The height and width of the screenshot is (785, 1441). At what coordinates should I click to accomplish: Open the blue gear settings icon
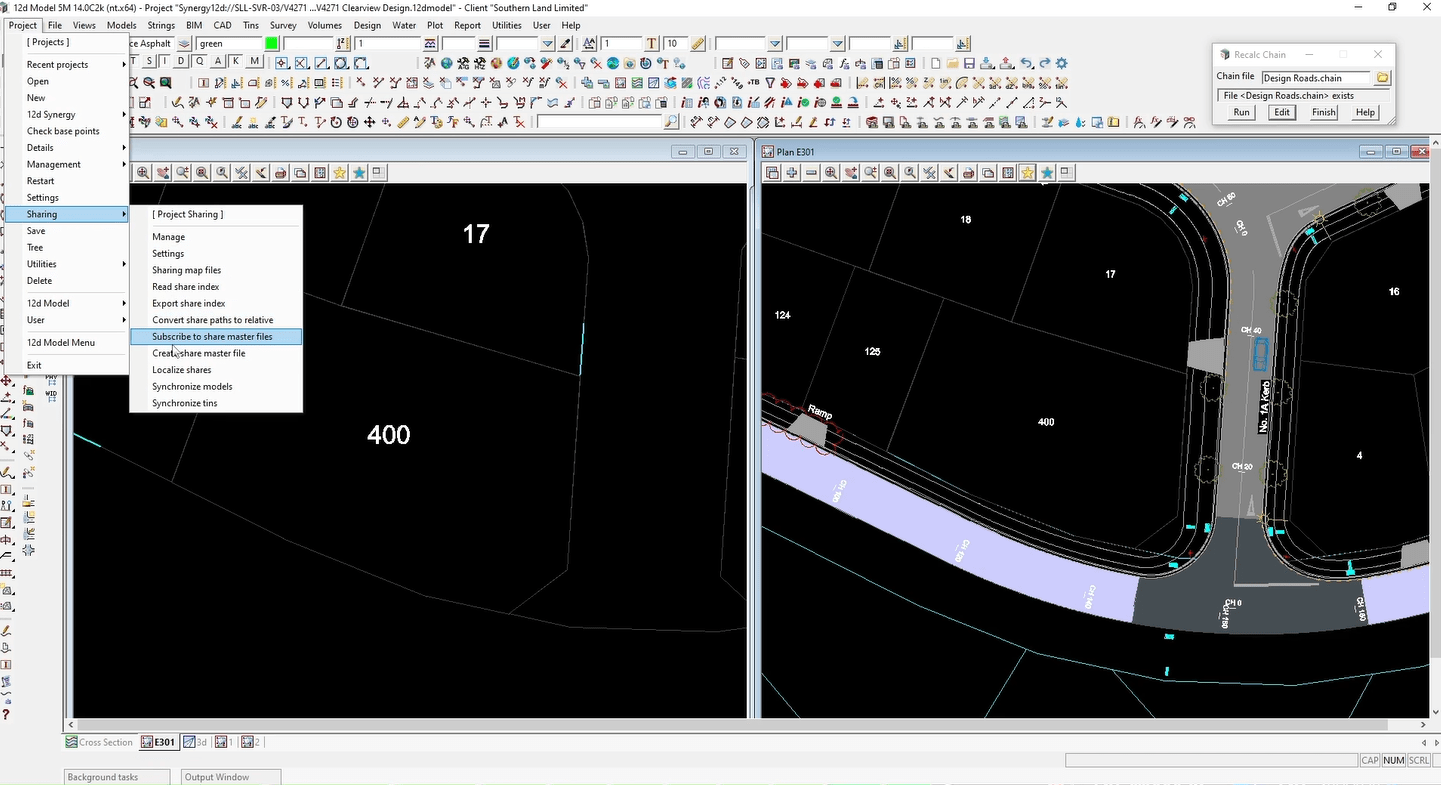(1062, 63)
